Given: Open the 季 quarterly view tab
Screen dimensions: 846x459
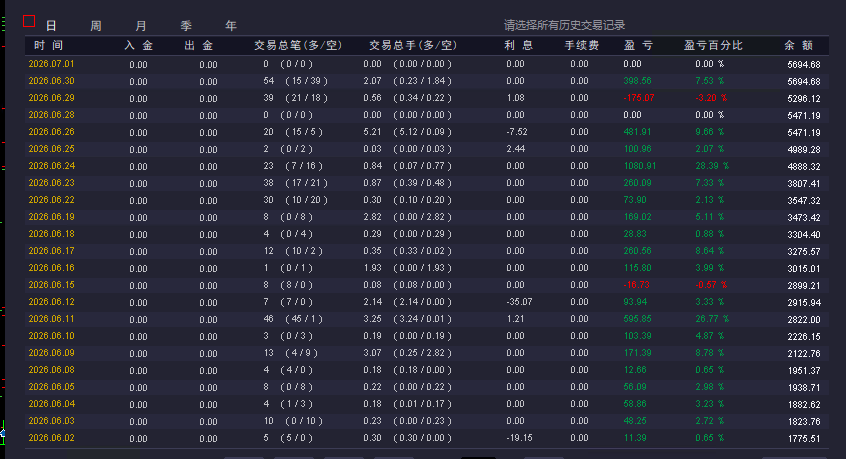Looking at the screenshot, I should (186, 26).
